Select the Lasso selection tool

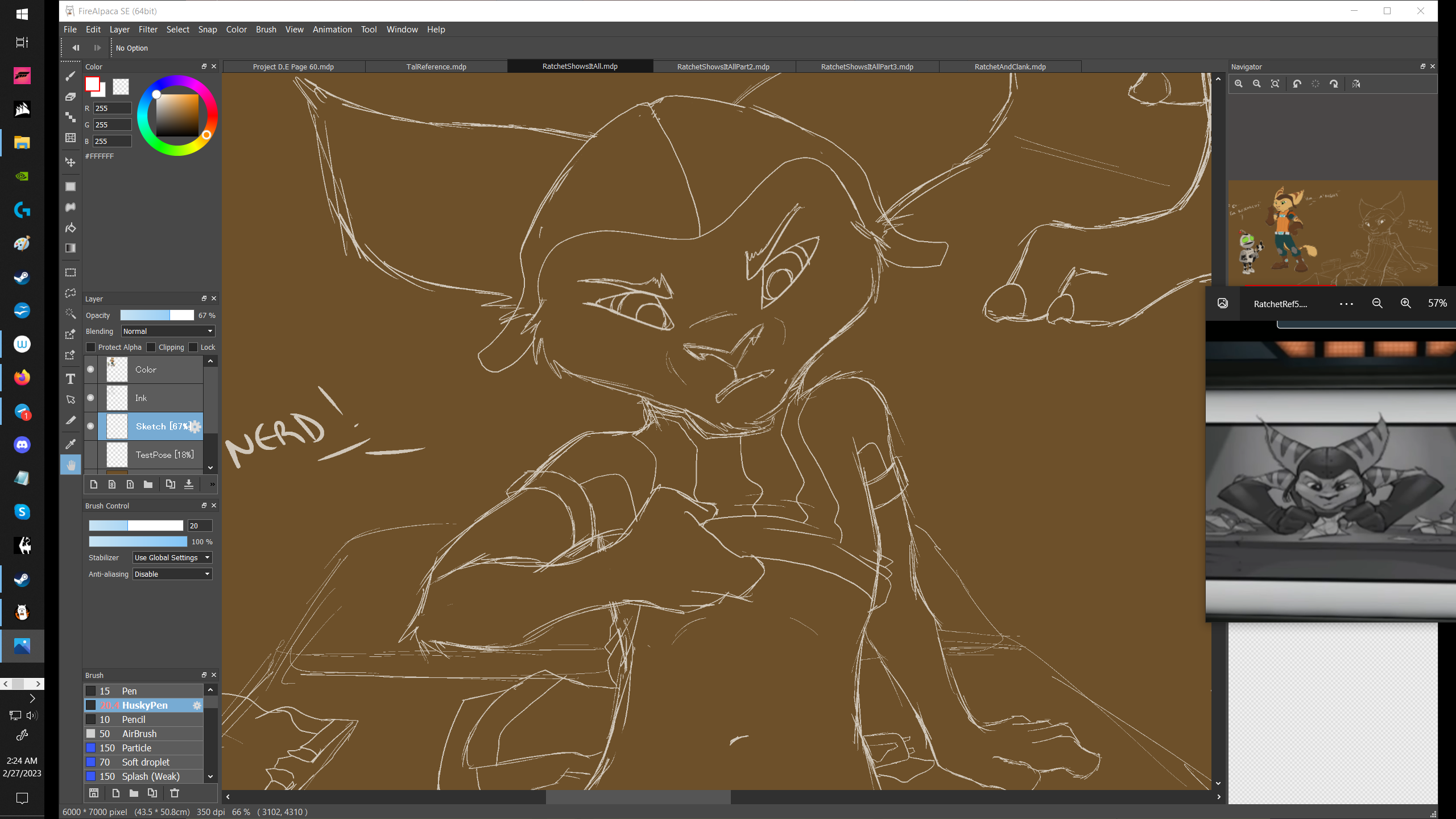tap(71, 293)
